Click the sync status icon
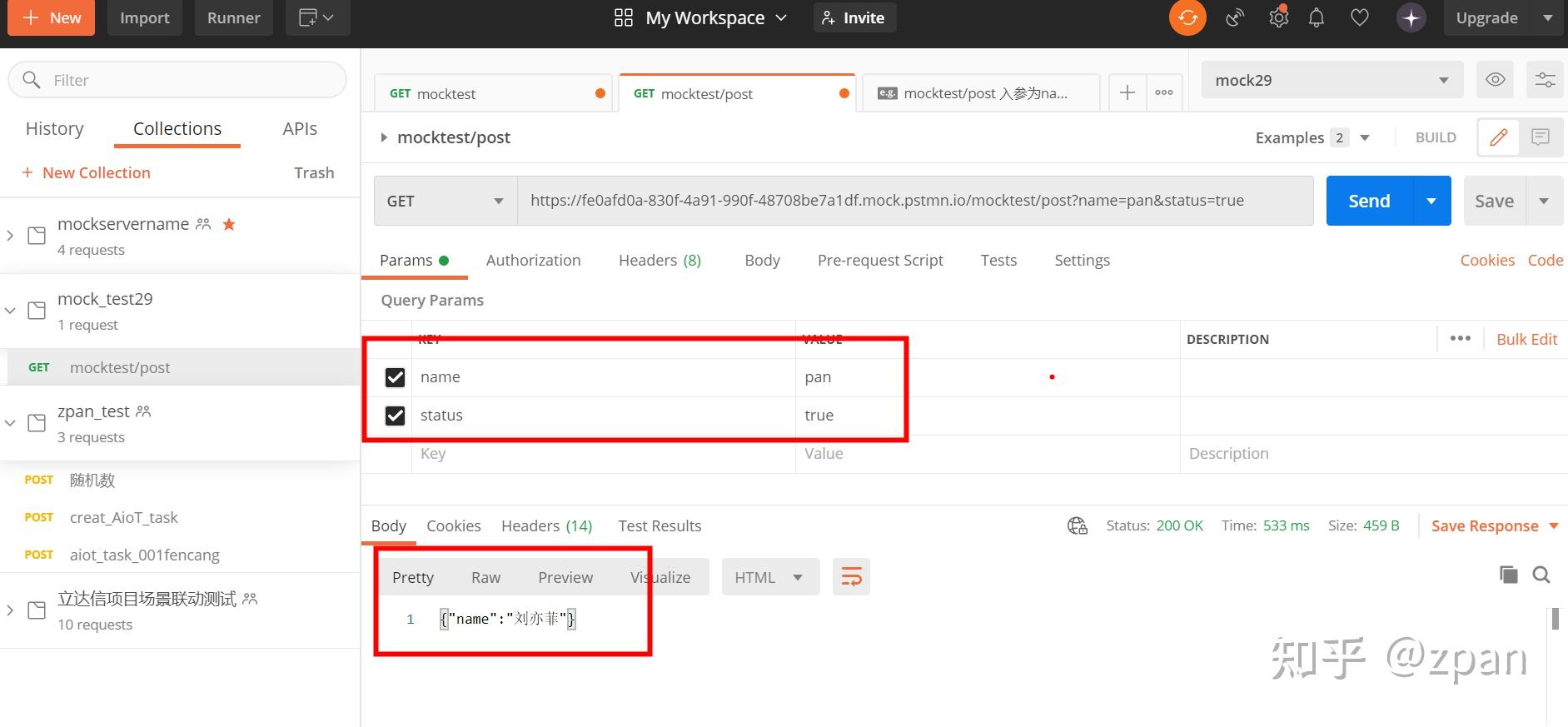The height and width of the screenshot is (727, 1568). pyautogui.click(x=1187, y=17)
